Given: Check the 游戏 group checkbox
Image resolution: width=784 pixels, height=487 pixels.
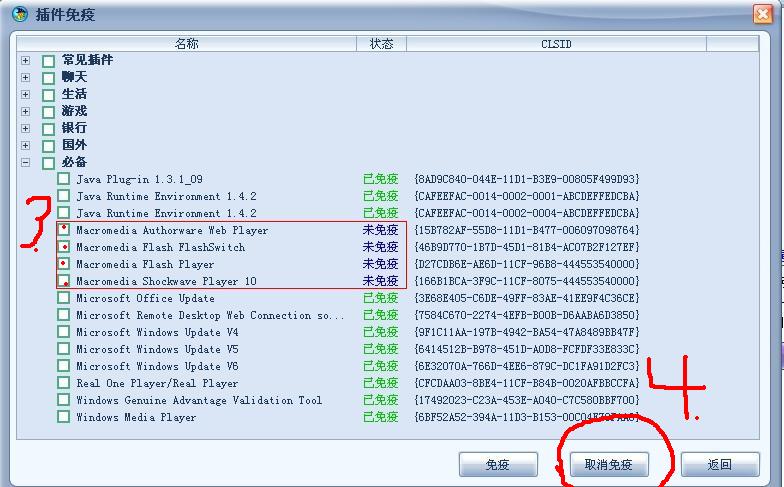Looking at the screenshot, I should pos(48,112).
